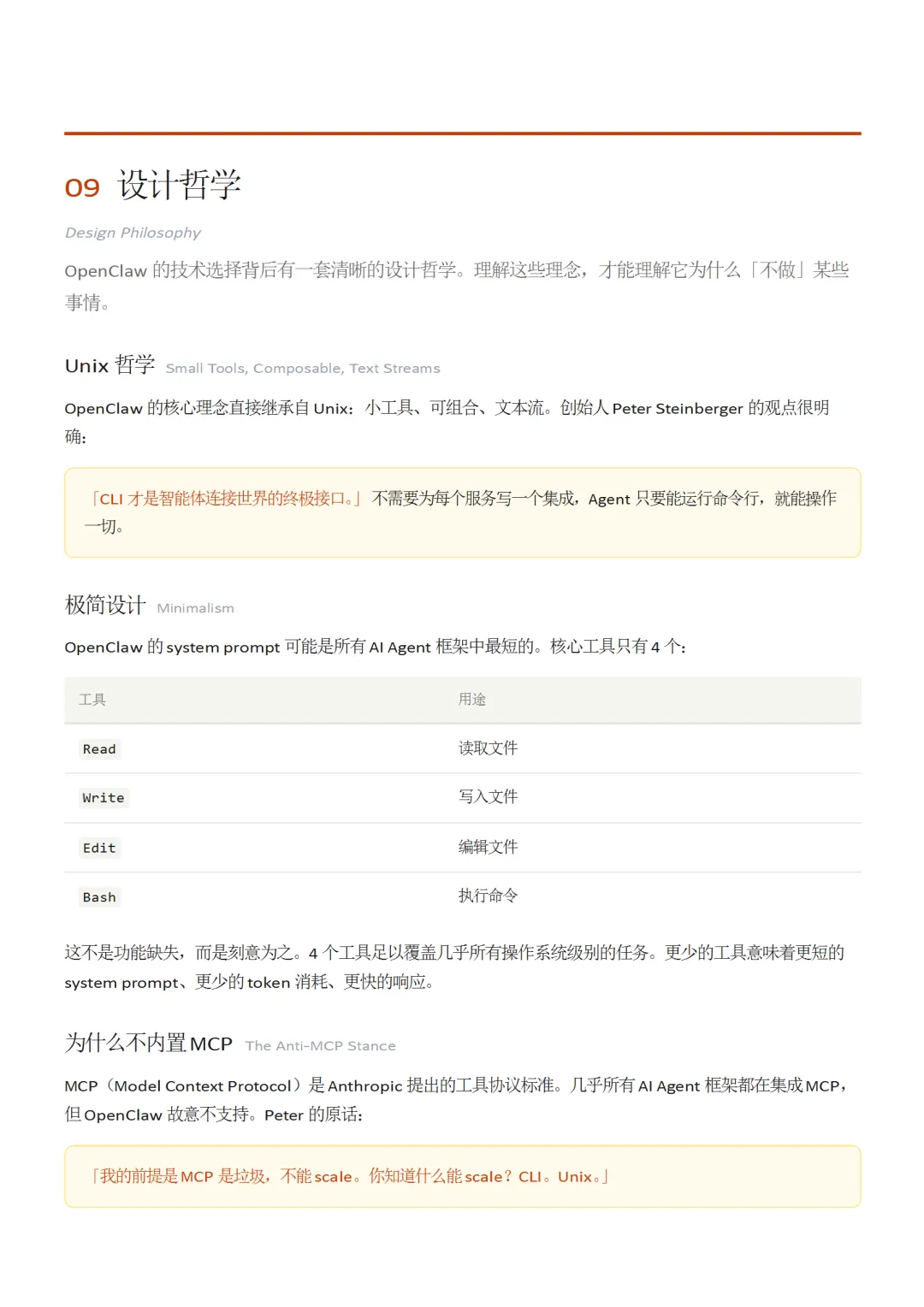Select the "Read" code cell

(99, 749)
